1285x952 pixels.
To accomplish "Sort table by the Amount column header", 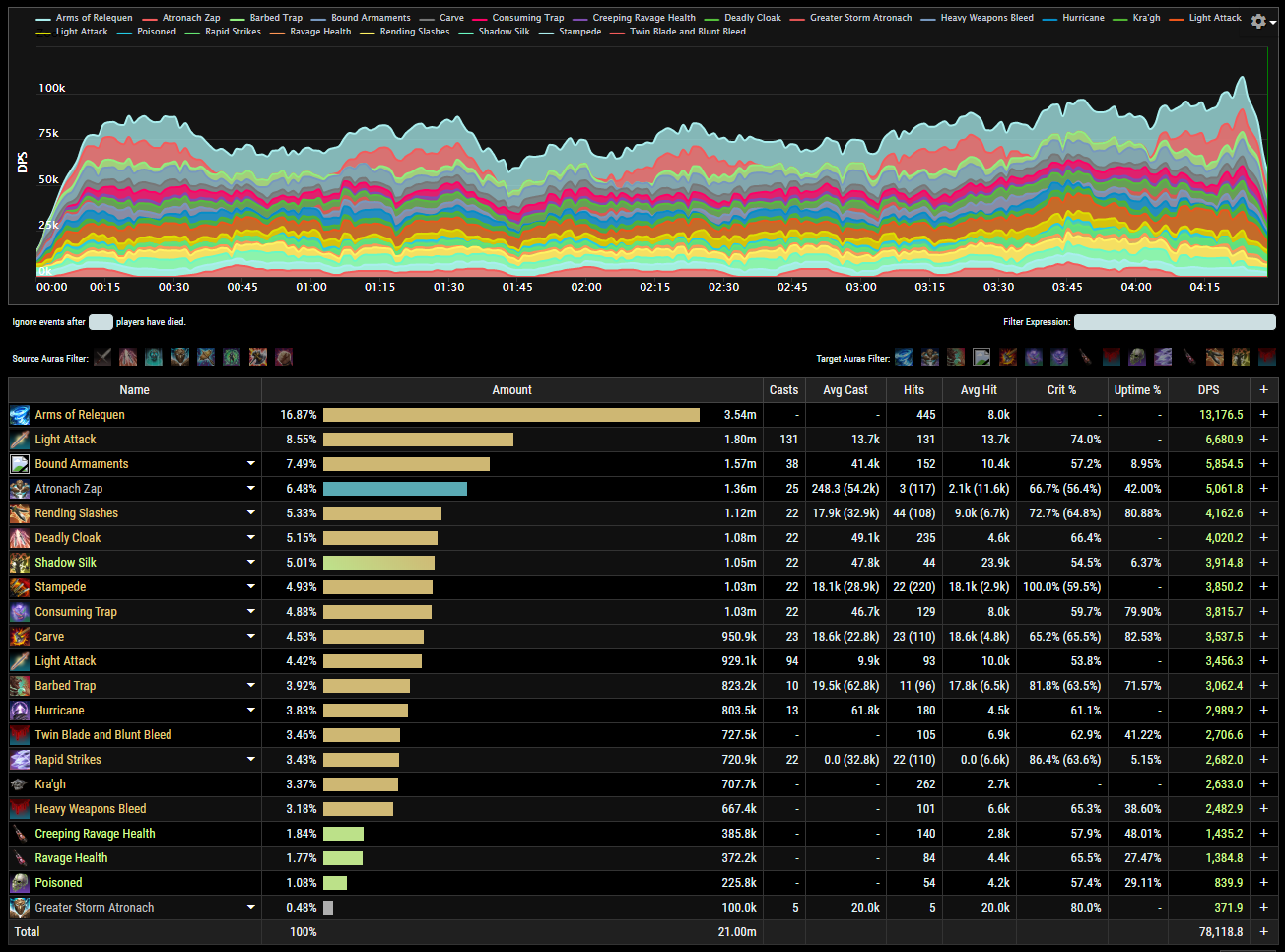I will coord(512,390).
